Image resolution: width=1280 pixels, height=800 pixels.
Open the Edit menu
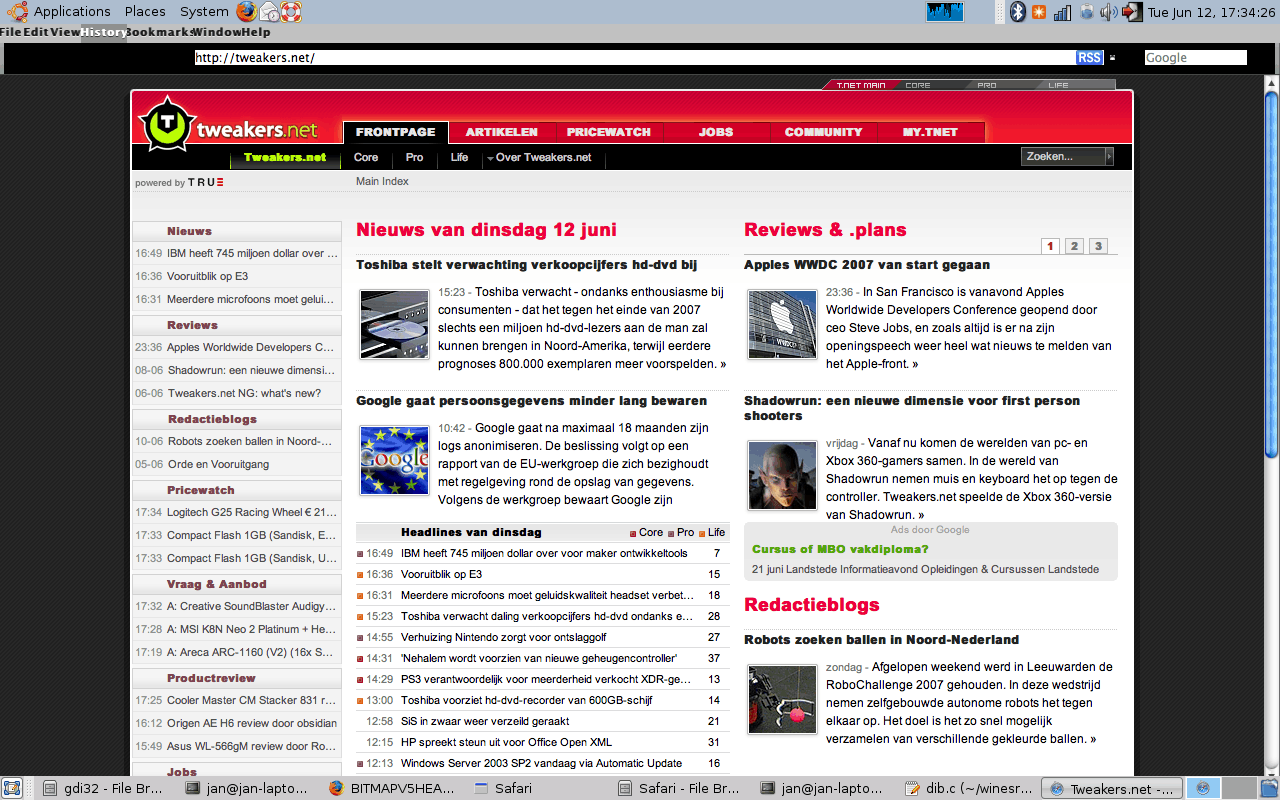click(x=36, y=32)
